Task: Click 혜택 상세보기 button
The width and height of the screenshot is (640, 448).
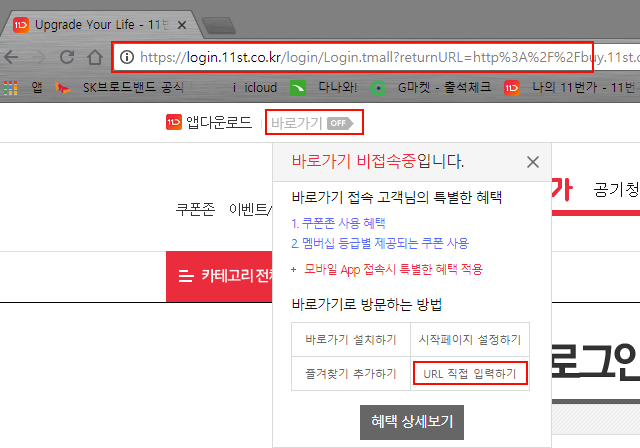Action: [412, 422]
